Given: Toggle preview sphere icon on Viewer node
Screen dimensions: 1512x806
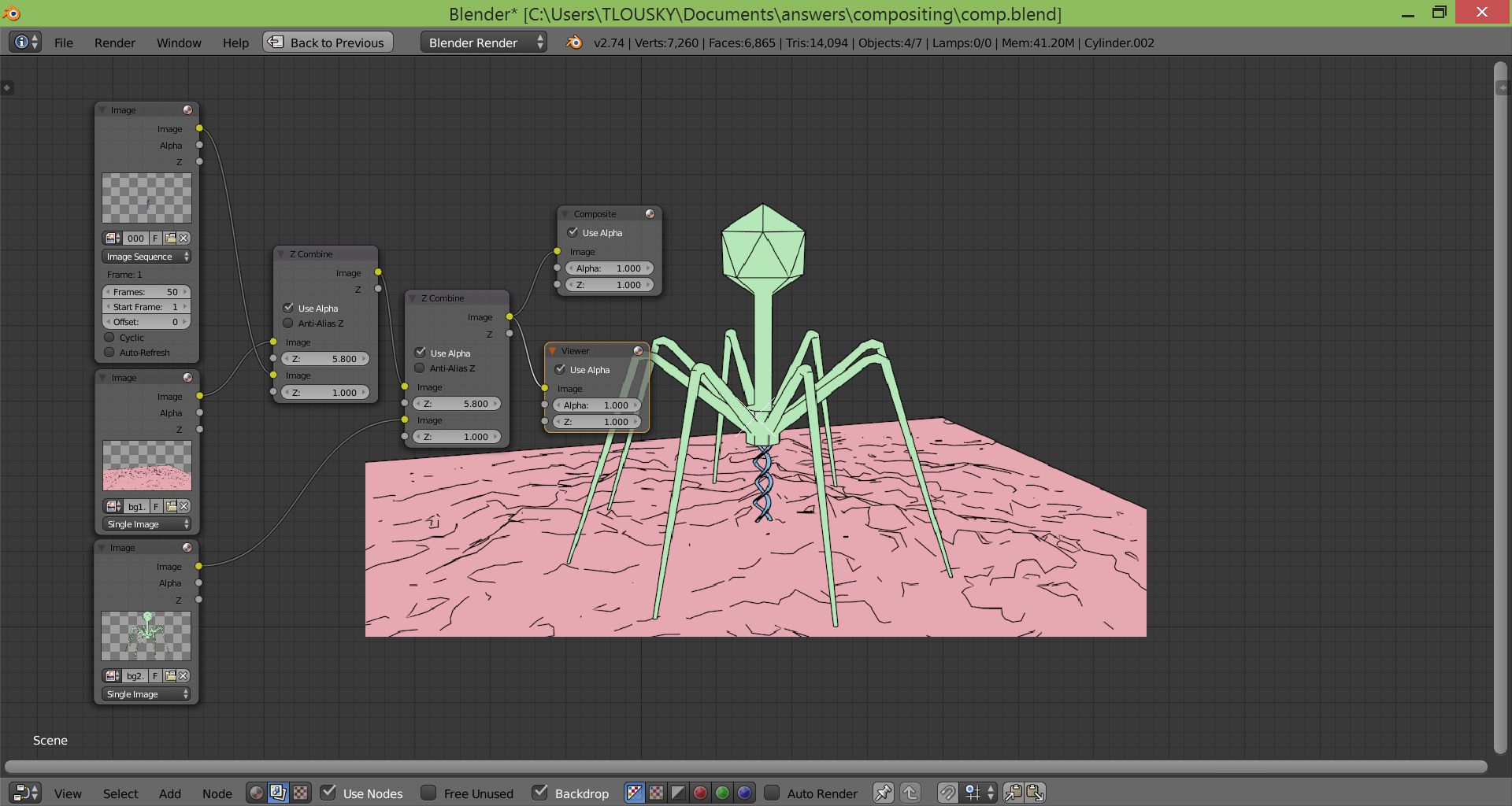Looking at the screenshot, I should [x=638, y=350].
